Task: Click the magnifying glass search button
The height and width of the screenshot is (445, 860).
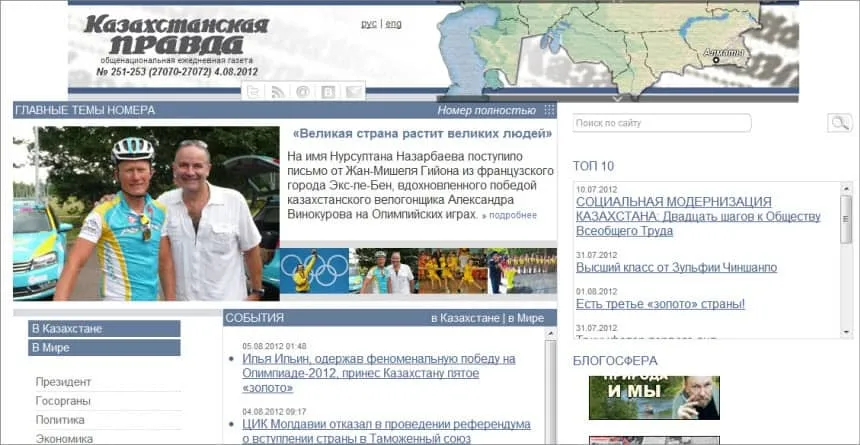Action: click(x=839, y=123)
